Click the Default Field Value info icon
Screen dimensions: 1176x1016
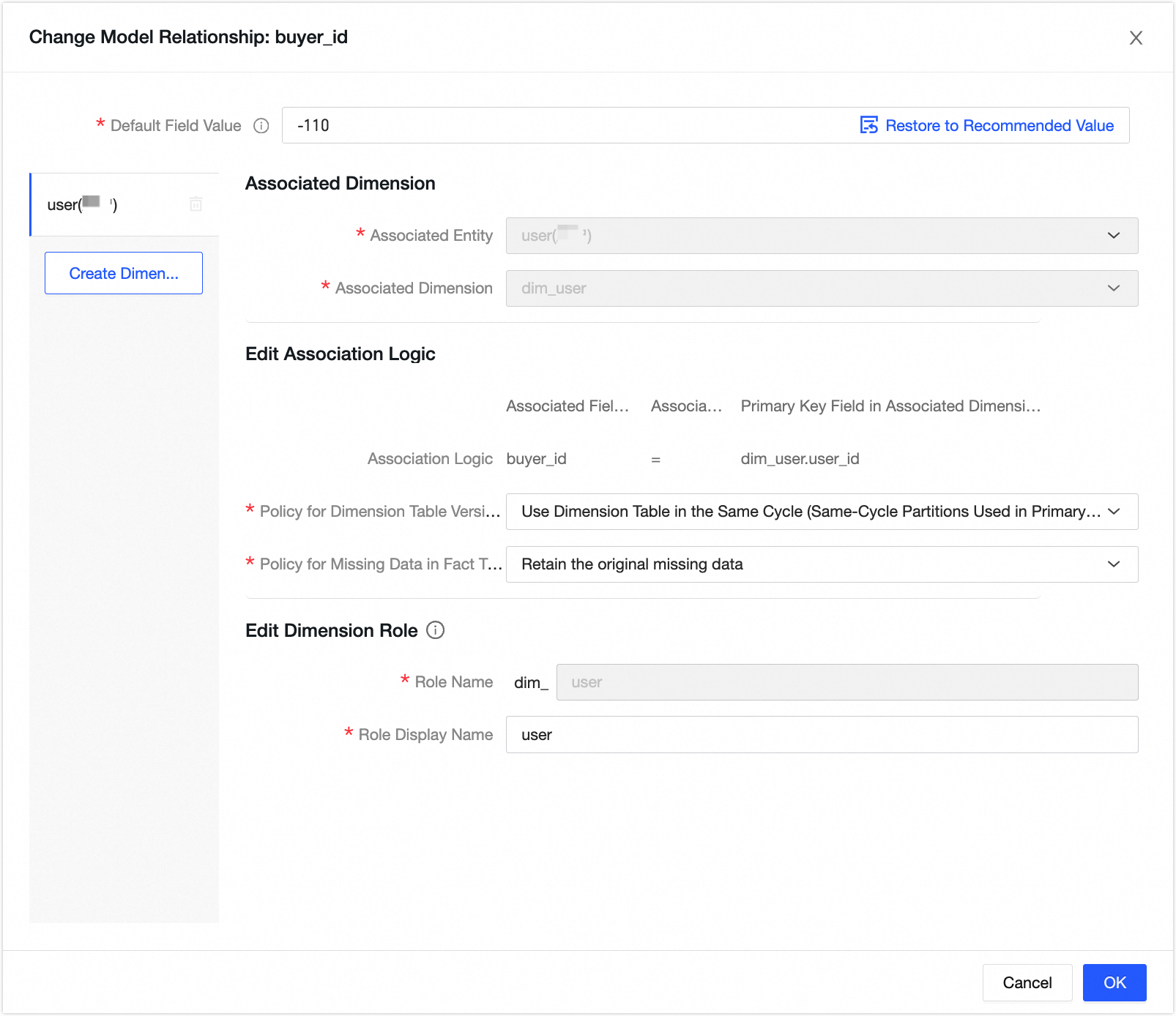pos(261,126)
